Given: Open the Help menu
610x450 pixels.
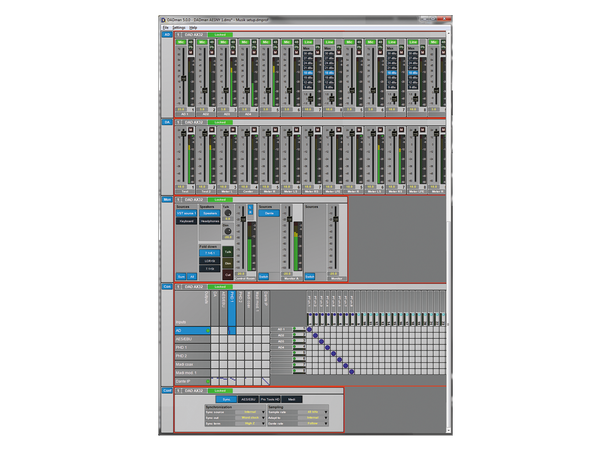Looking at the screenshot, I should point(193,28).
